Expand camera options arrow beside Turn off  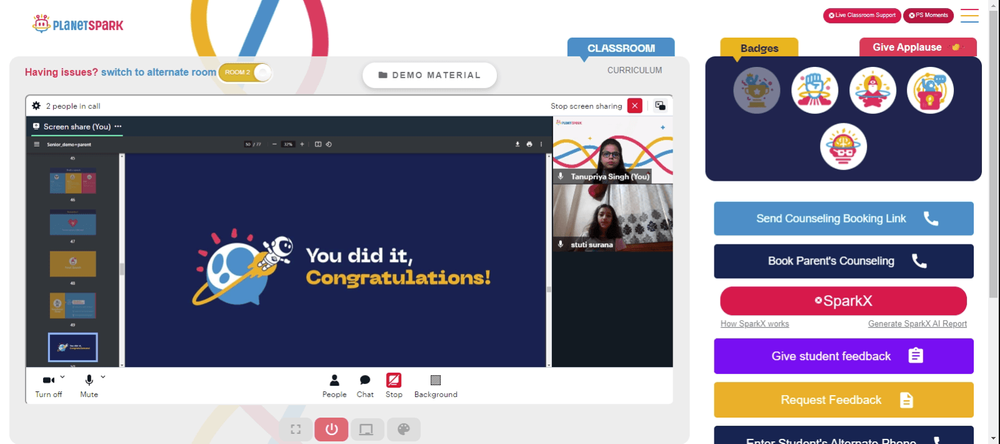[62, 377]
